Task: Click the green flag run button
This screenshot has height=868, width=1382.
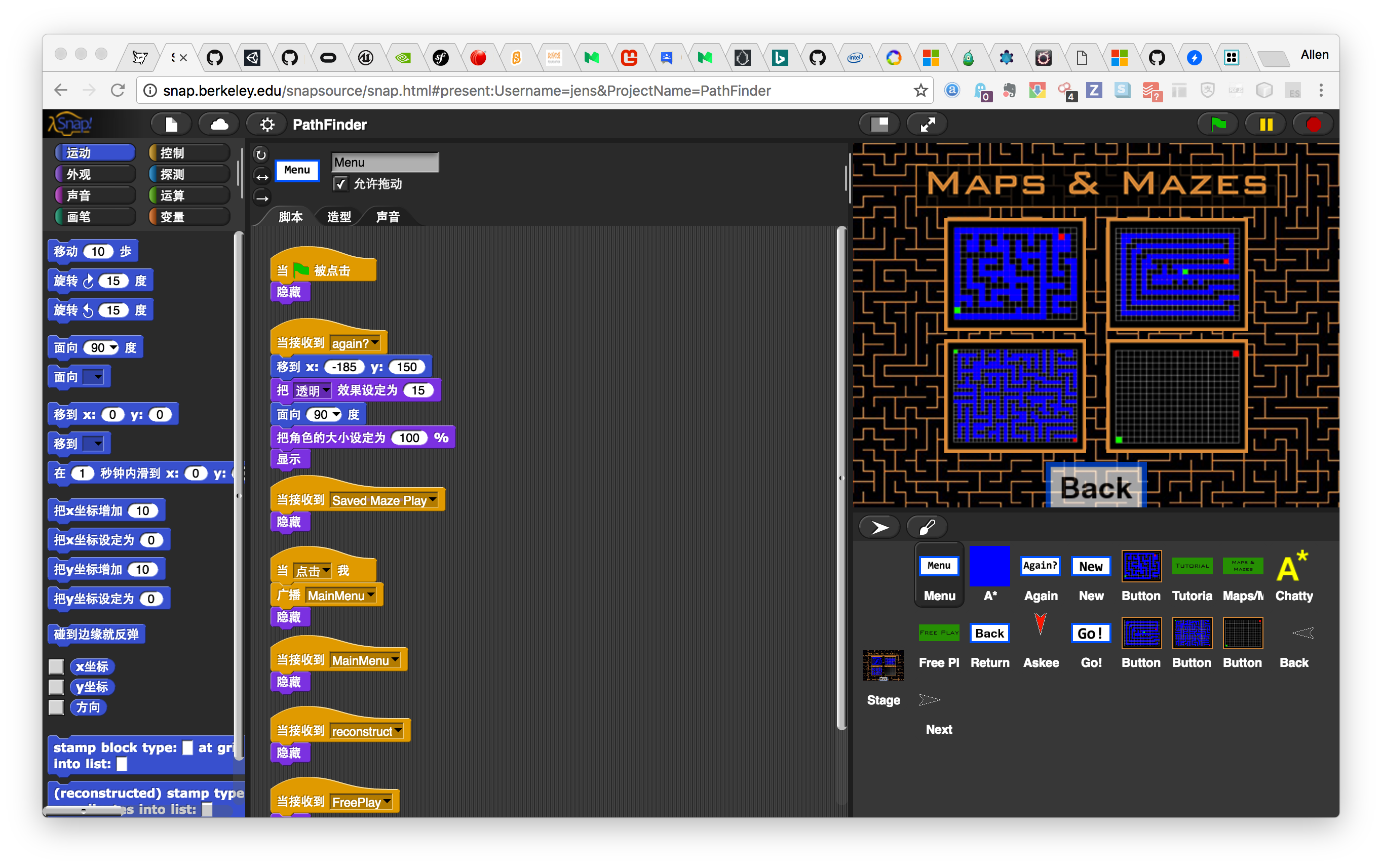Action: [1218, 124]
